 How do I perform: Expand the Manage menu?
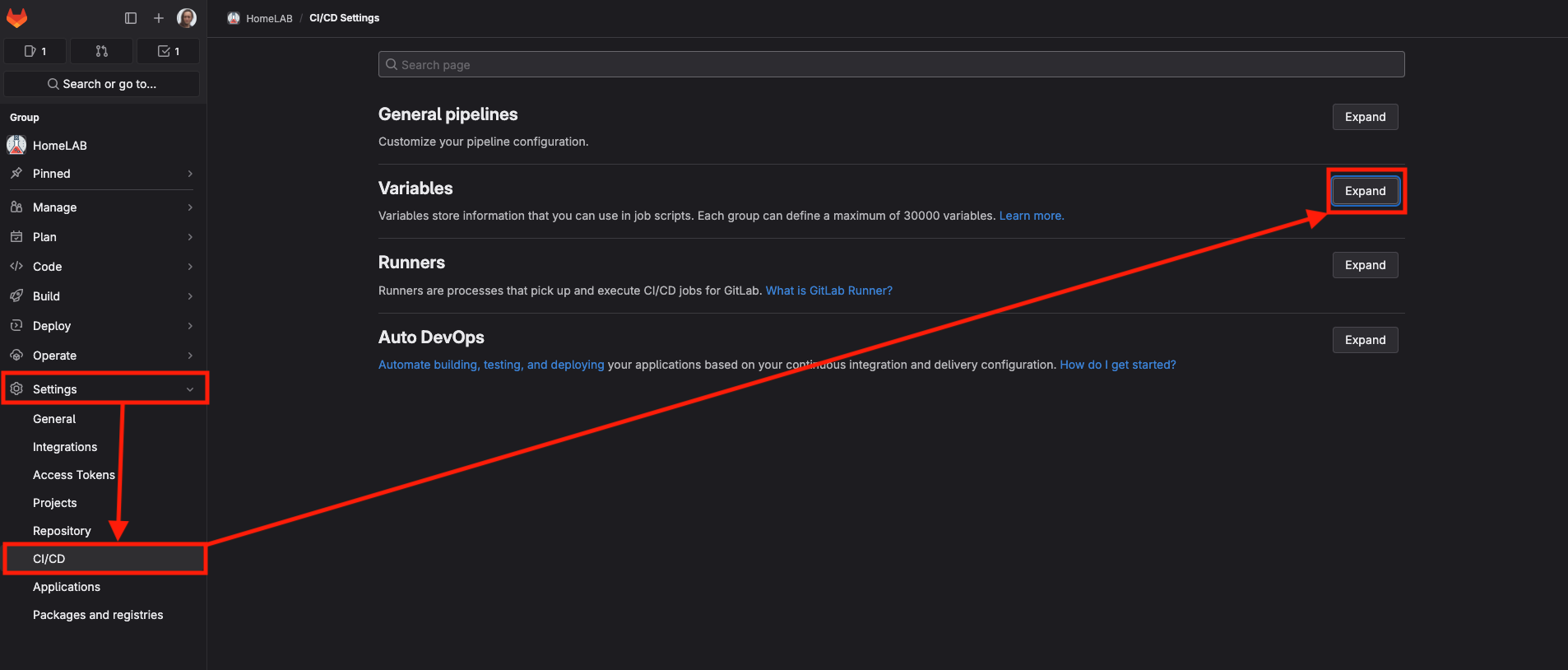click(x=103, y=207)
